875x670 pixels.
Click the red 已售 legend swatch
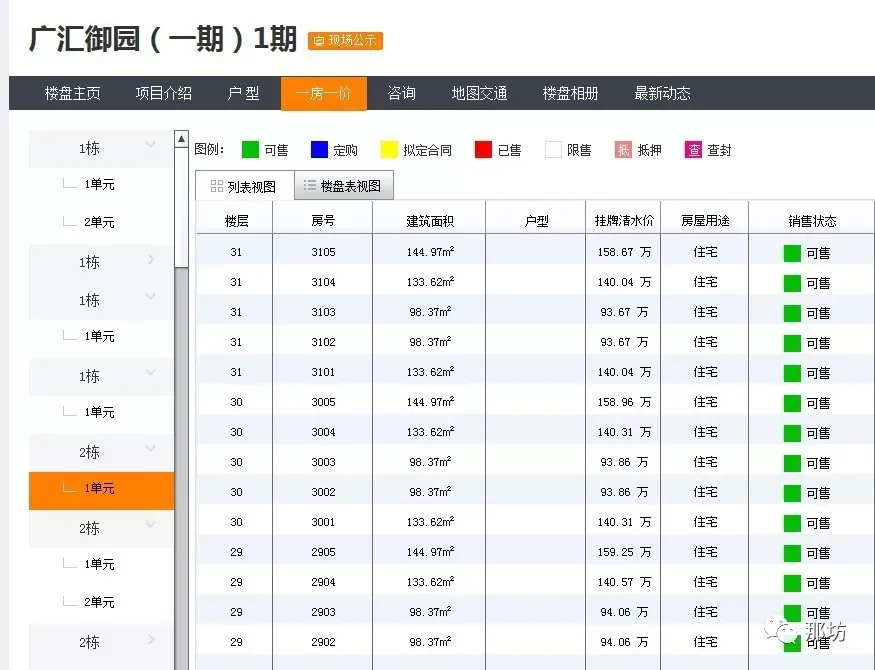(483, 150)
